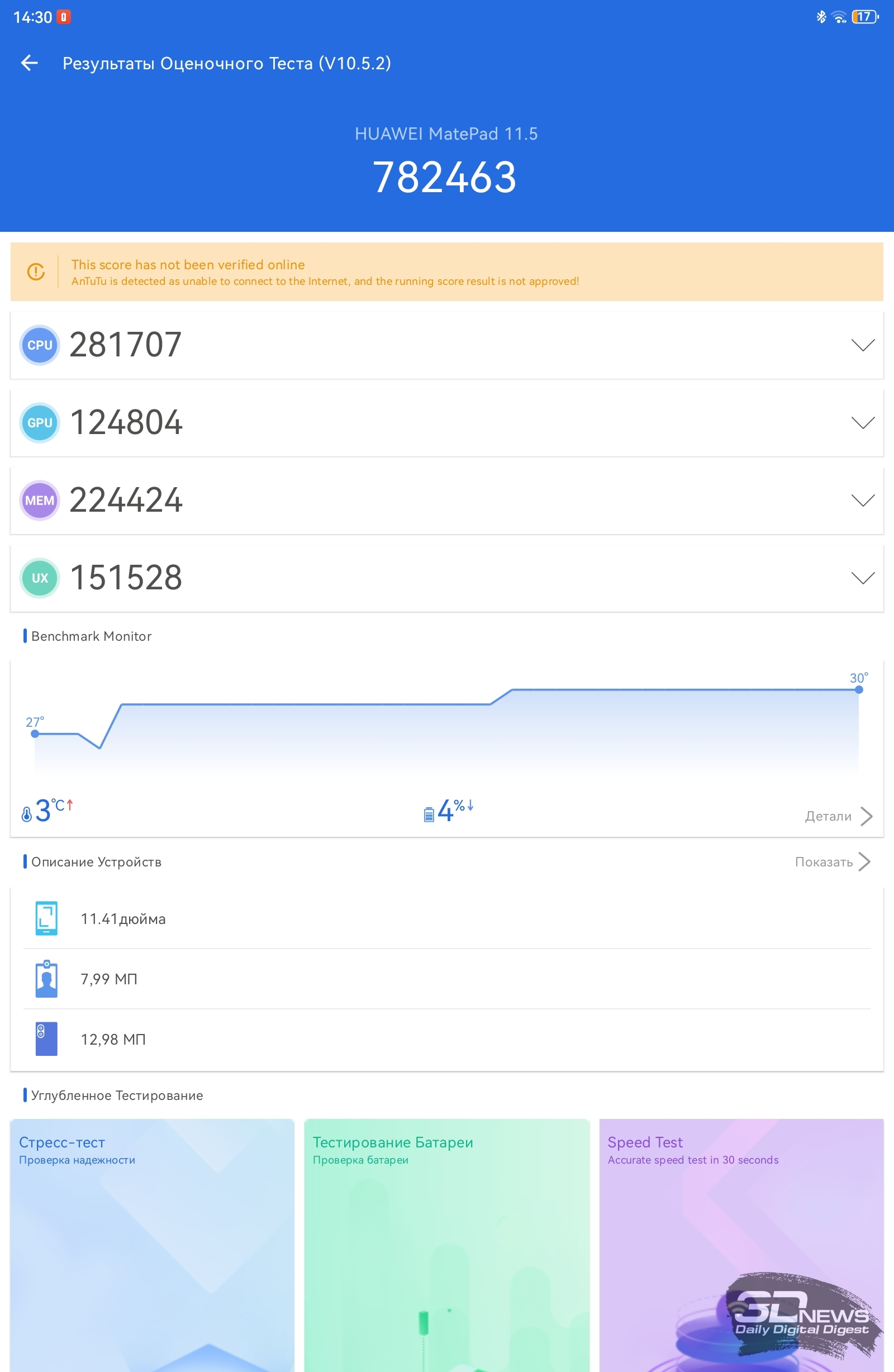This screenshot has width=894, height=1372.
Task: Tap the 11.41дюйма screen size text
Action: 123,919
